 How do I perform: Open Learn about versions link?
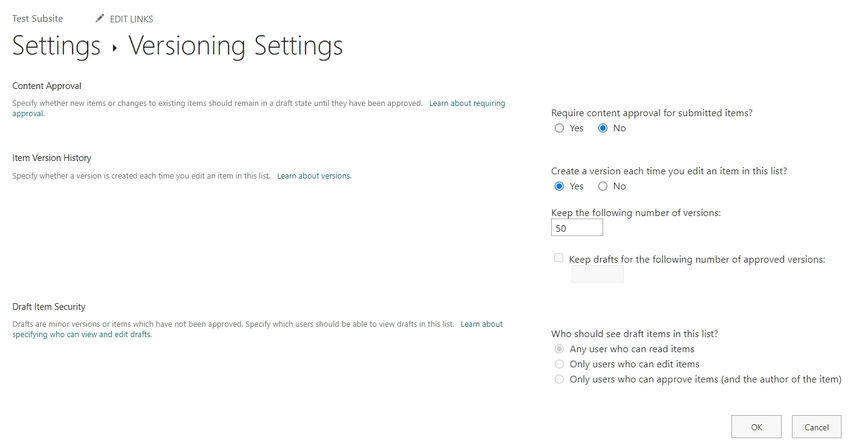[314, 176]
